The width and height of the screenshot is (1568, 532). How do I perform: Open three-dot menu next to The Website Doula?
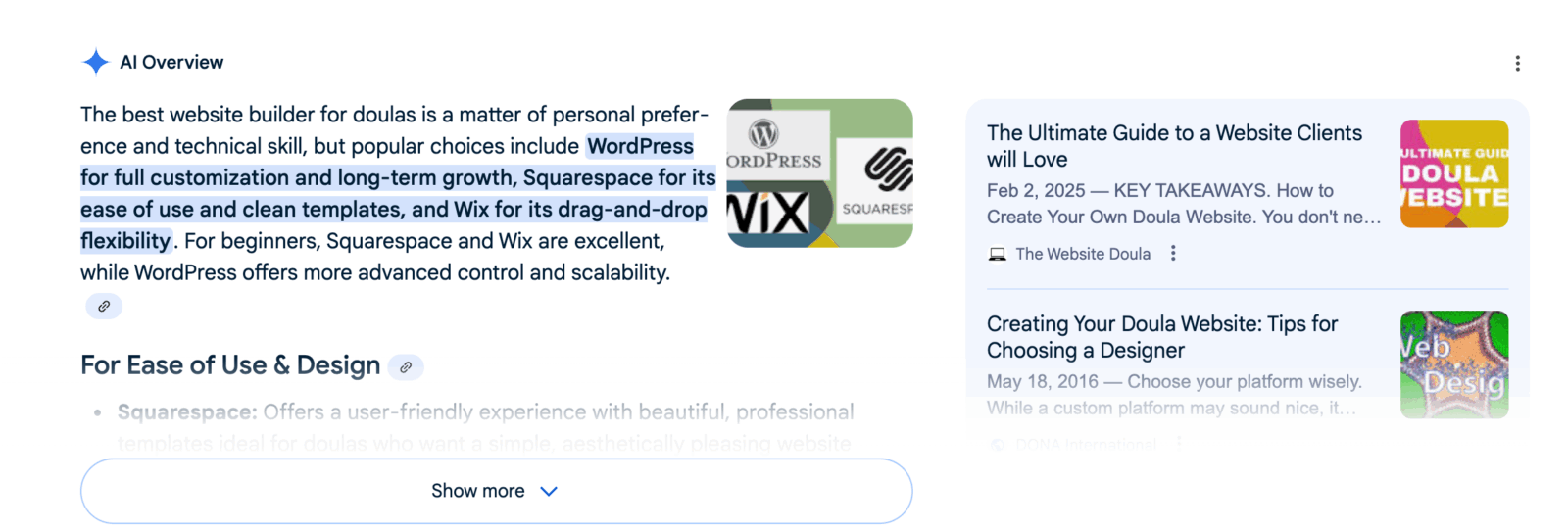(x=1173, y=254)
